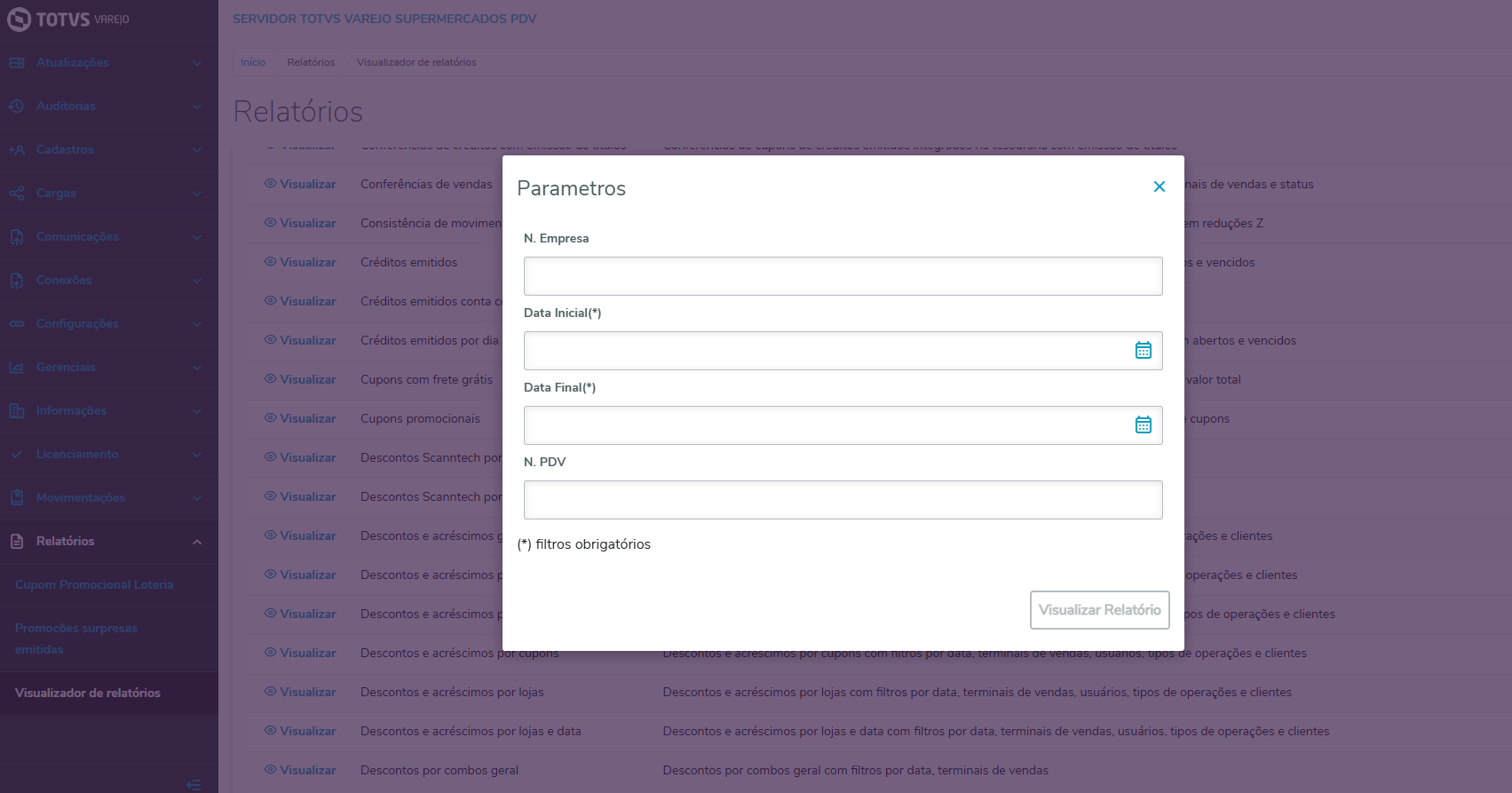
Task: Visualizar Descontos por combos geral report
Action: 300,771
